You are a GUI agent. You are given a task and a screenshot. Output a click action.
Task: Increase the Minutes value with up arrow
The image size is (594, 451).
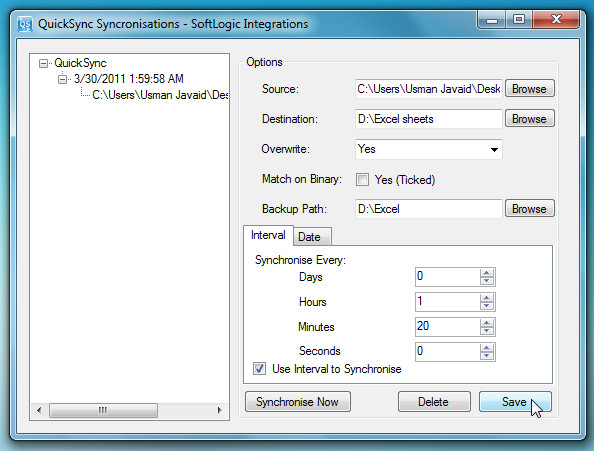(487, 323)
